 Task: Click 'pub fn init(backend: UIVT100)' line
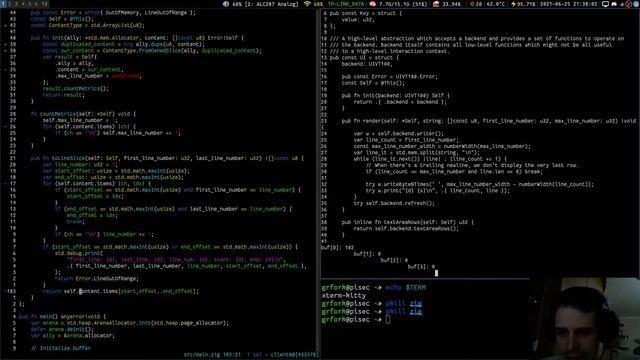(x=396, y=96)
